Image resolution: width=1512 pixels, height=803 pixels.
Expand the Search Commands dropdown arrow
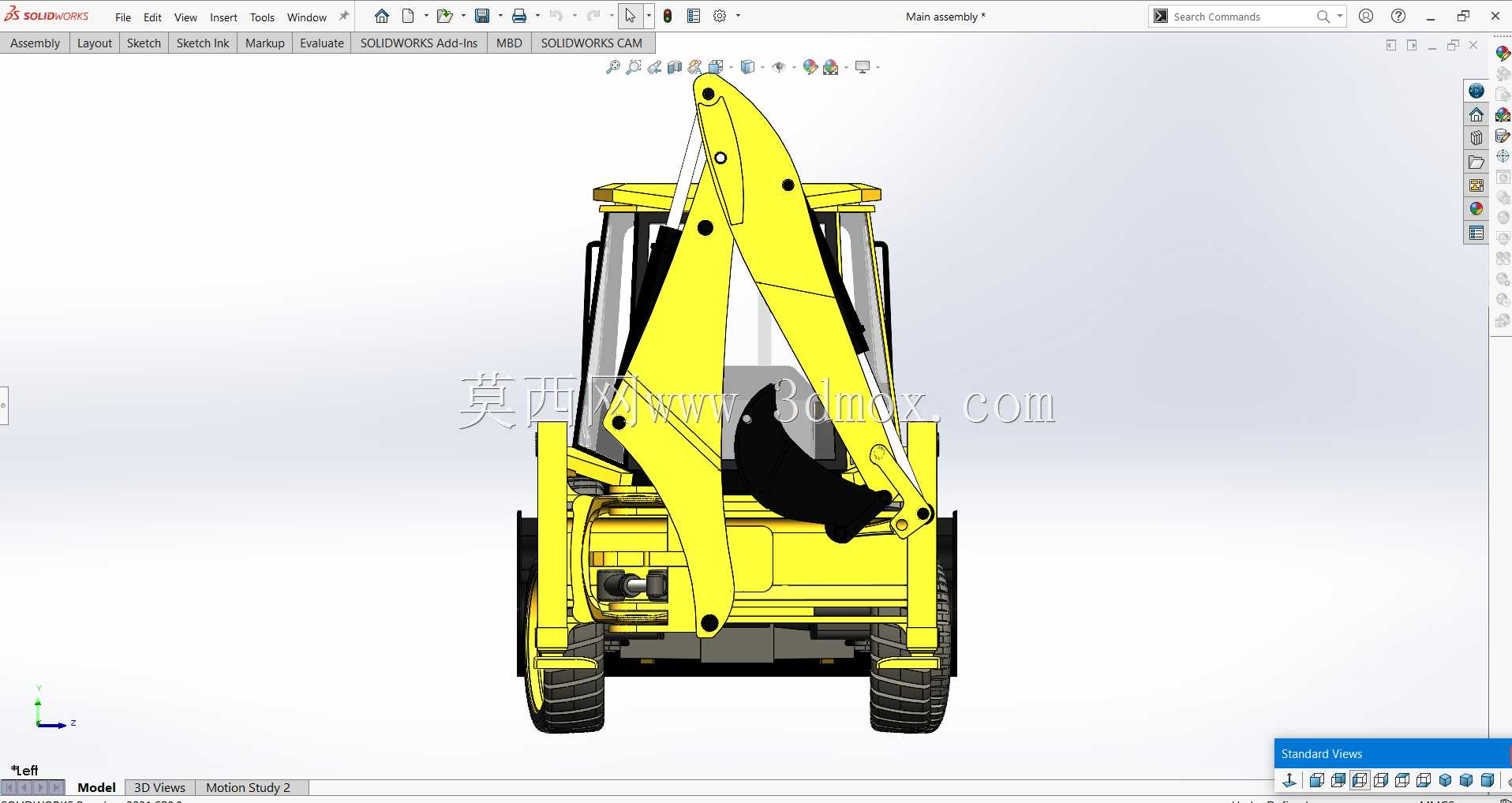[x=1339, y=16]
